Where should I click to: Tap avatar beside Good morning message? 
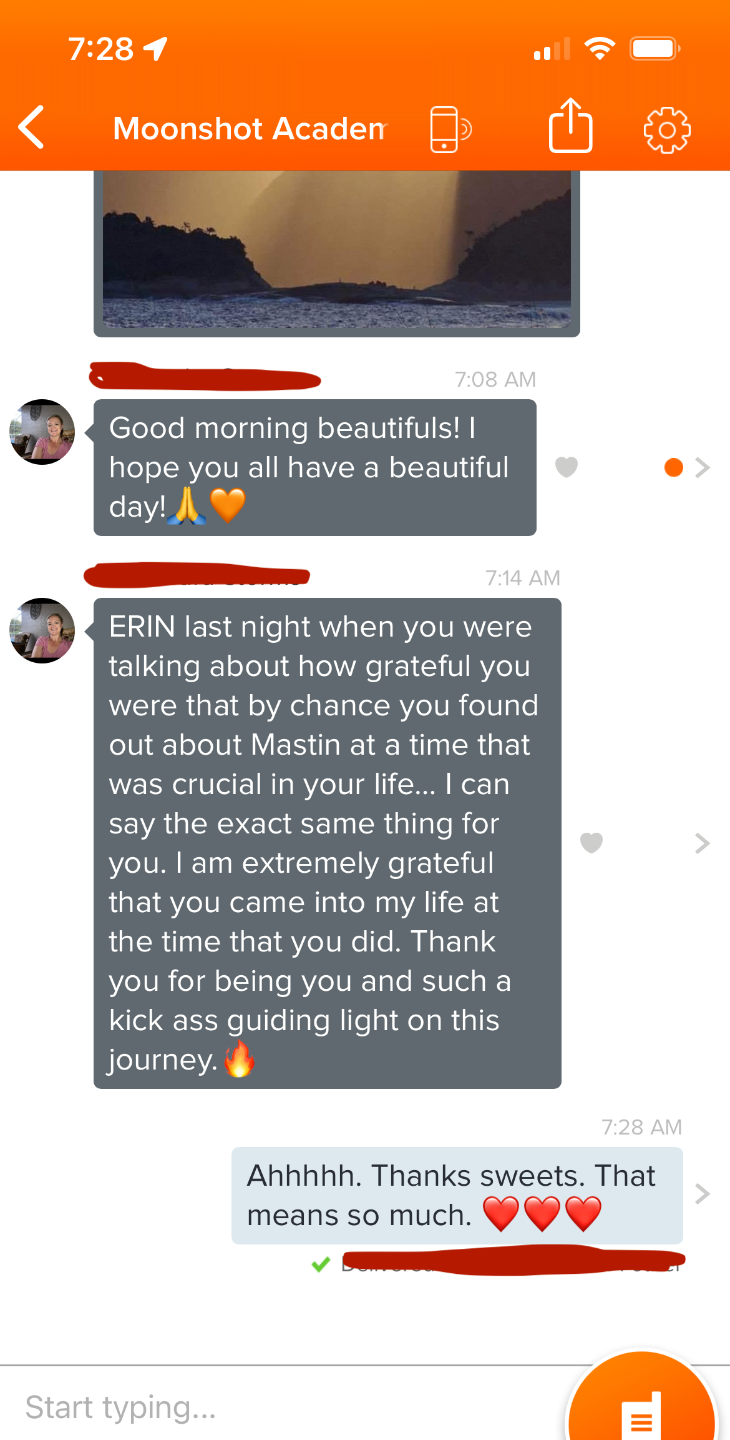coord(42,432)
